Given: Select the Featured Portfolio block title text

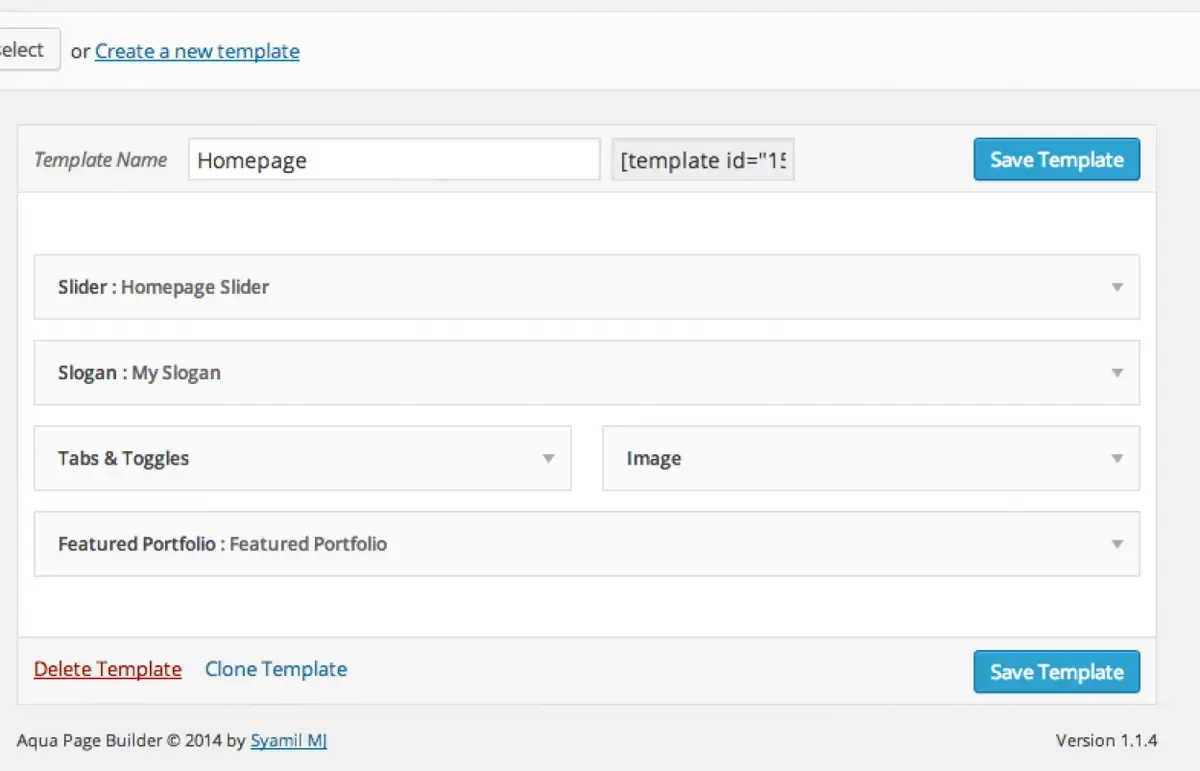Looking at the screenshot, I should point(223,544).
